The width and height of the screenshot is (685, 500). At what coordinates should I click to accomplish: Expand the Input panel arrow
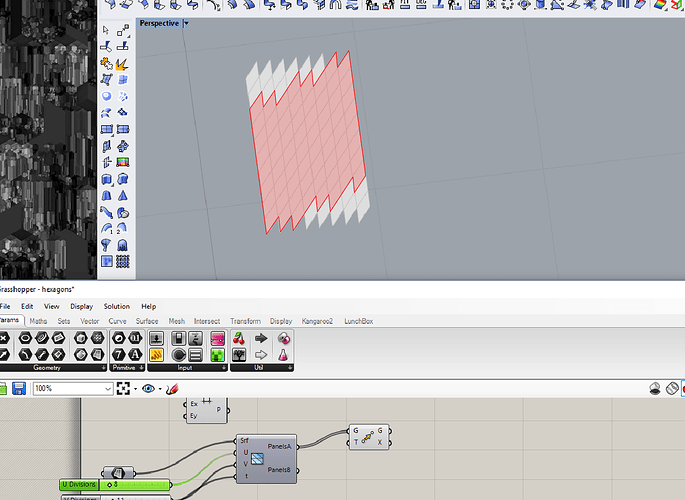tap(224, 368)
